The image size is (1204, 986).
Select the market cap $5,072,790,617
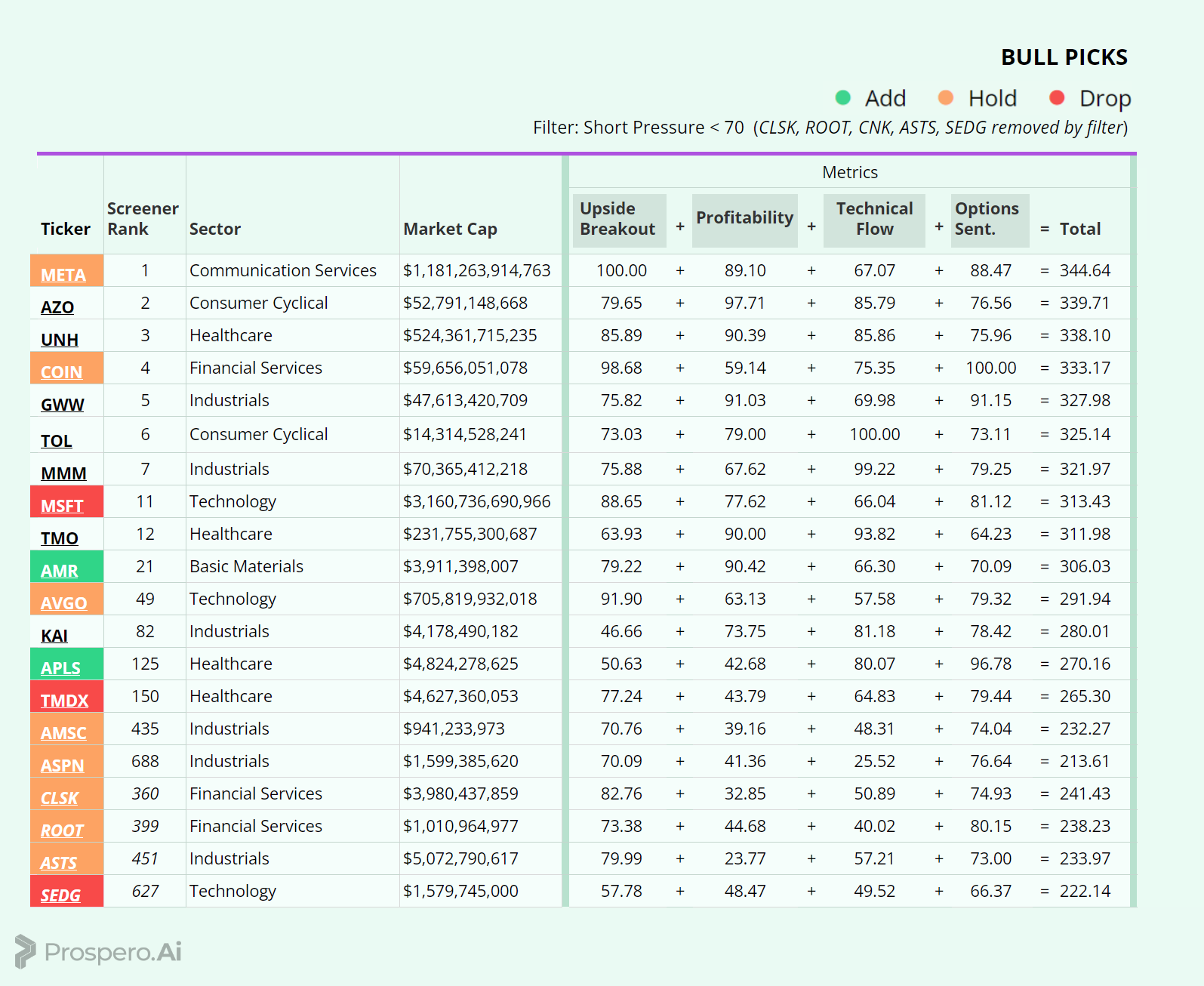(460, 858)
